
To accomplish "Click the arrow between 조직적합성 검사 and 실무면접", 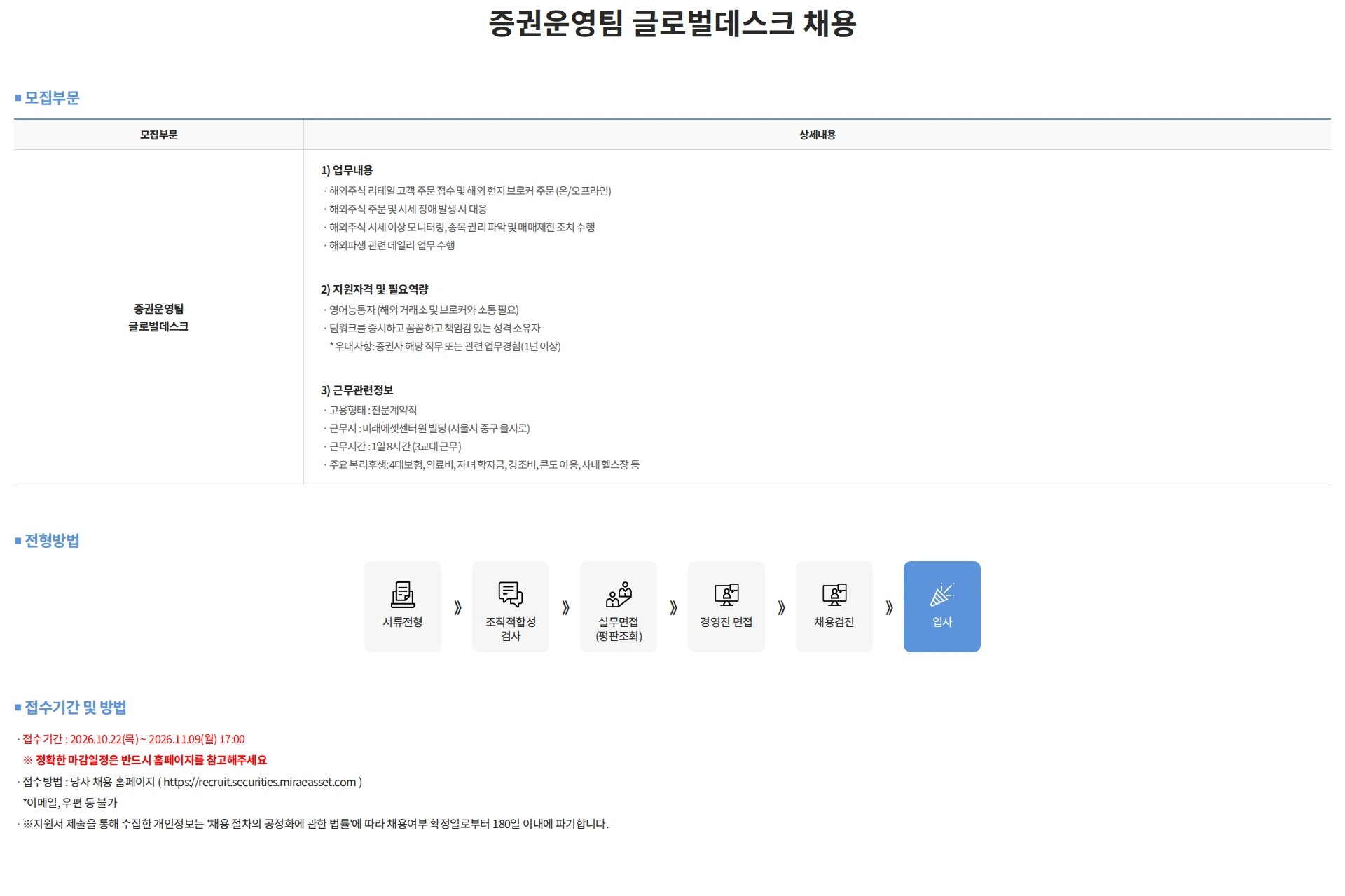I will point(565,607).
